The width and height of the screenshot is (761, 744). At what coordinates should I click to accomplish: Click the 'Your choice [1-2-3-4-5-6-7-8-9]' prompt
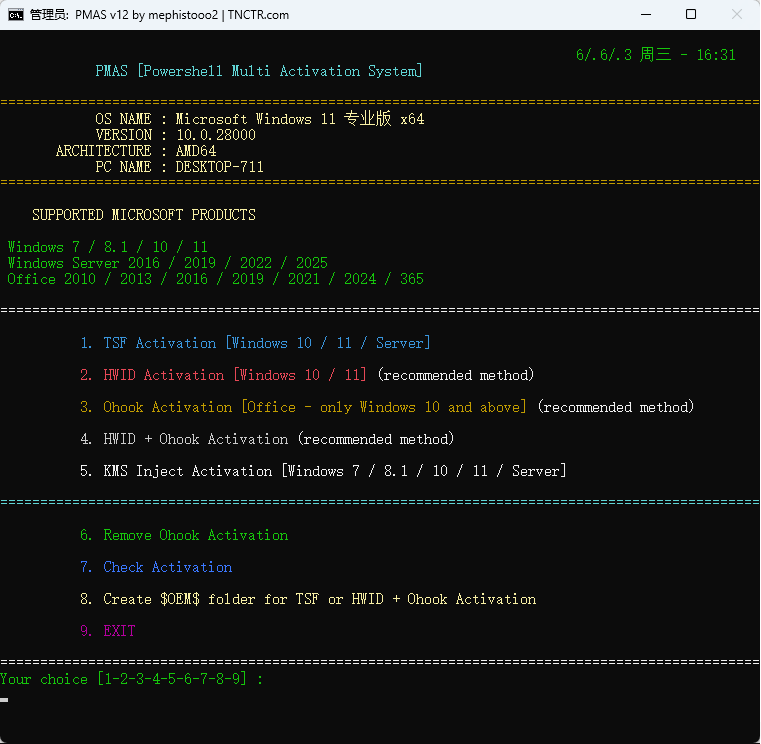pyautogui.click(x=132, y=679)
